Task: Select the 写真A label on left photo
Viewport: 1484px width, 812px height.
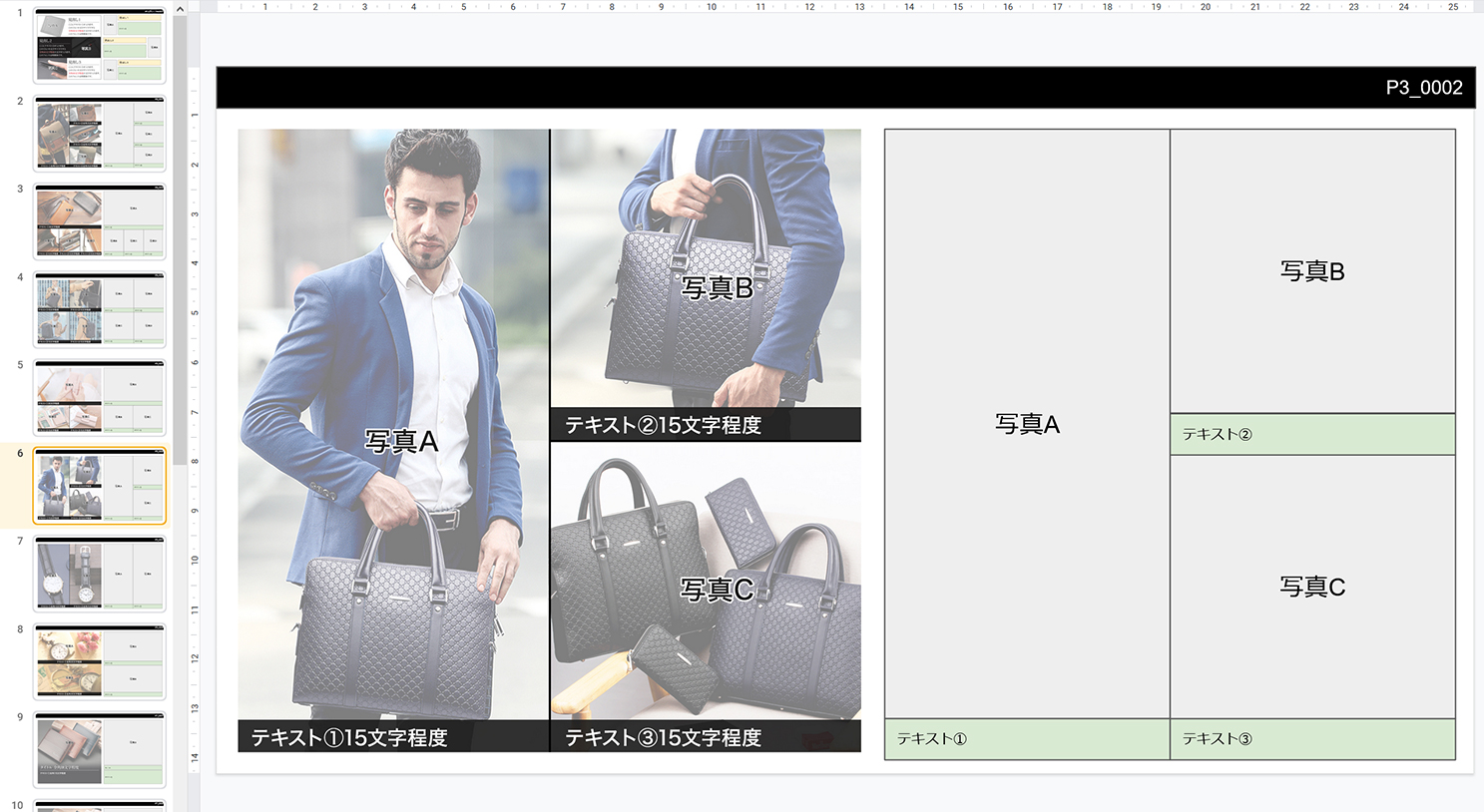Action: (401, 441)
